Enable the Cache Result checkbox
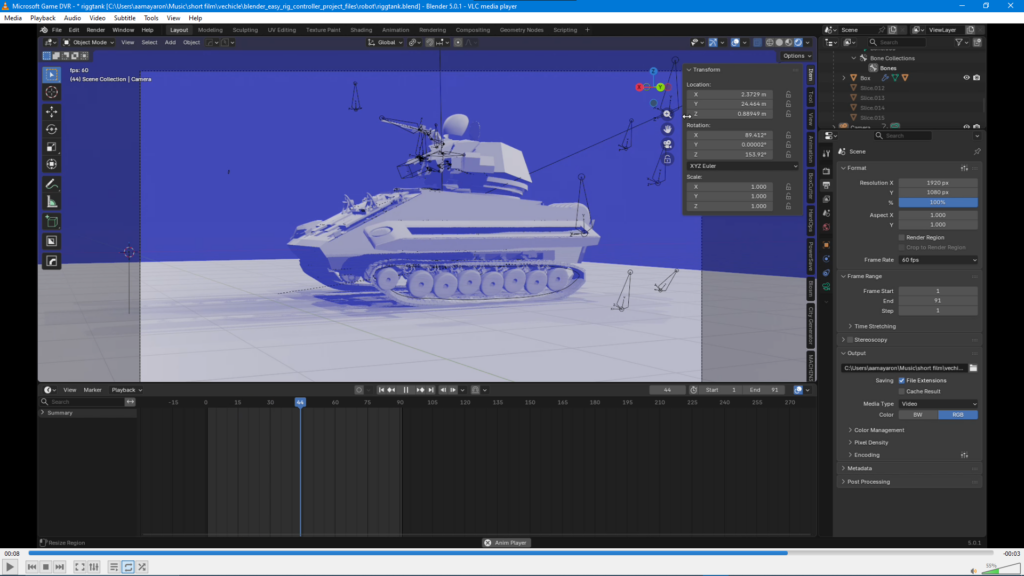 pos(902,392)
